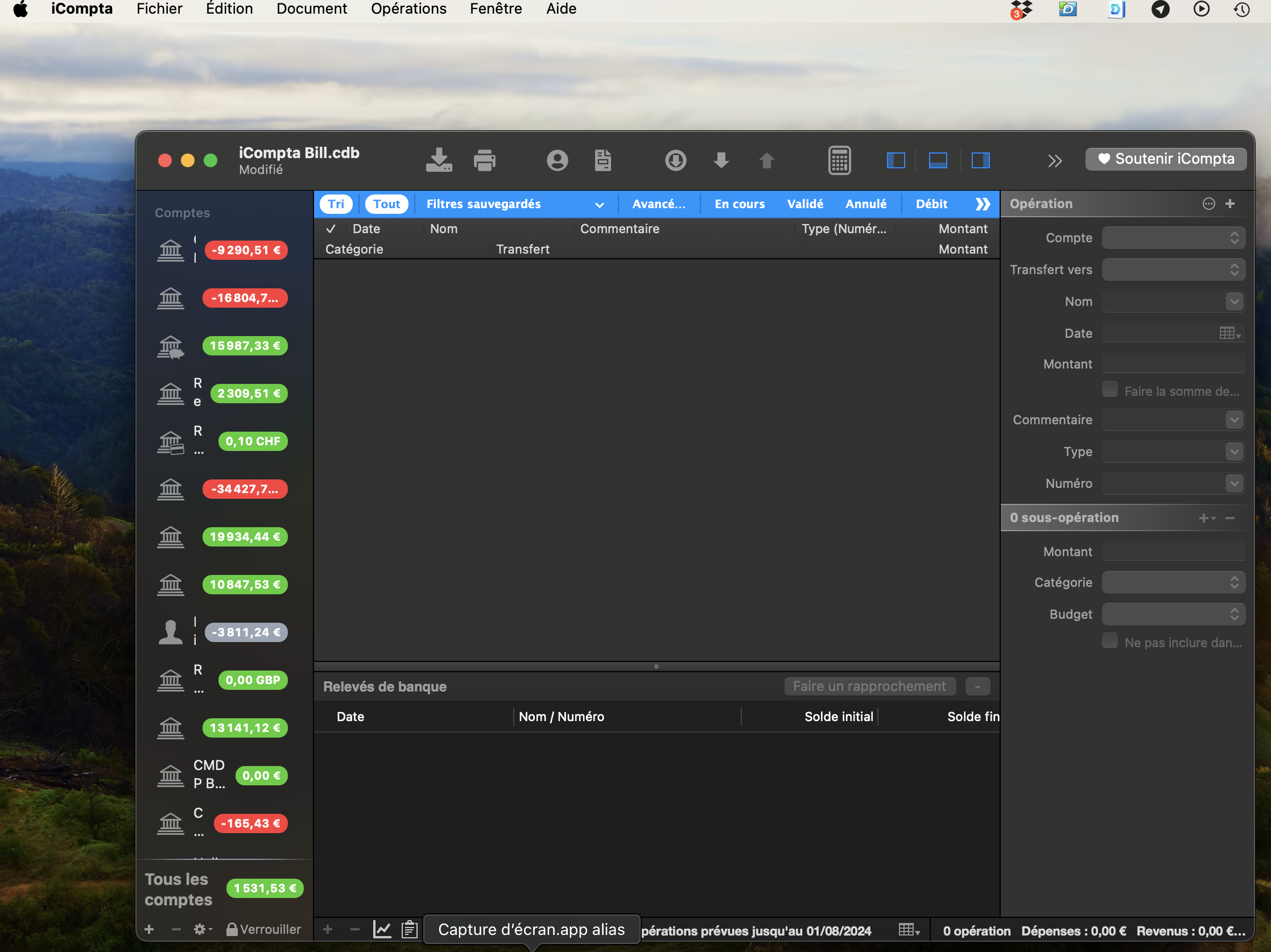Click Soutenir iCompta button
This screenshot has width=1271, height=952.
click(x=1166, y=159)
